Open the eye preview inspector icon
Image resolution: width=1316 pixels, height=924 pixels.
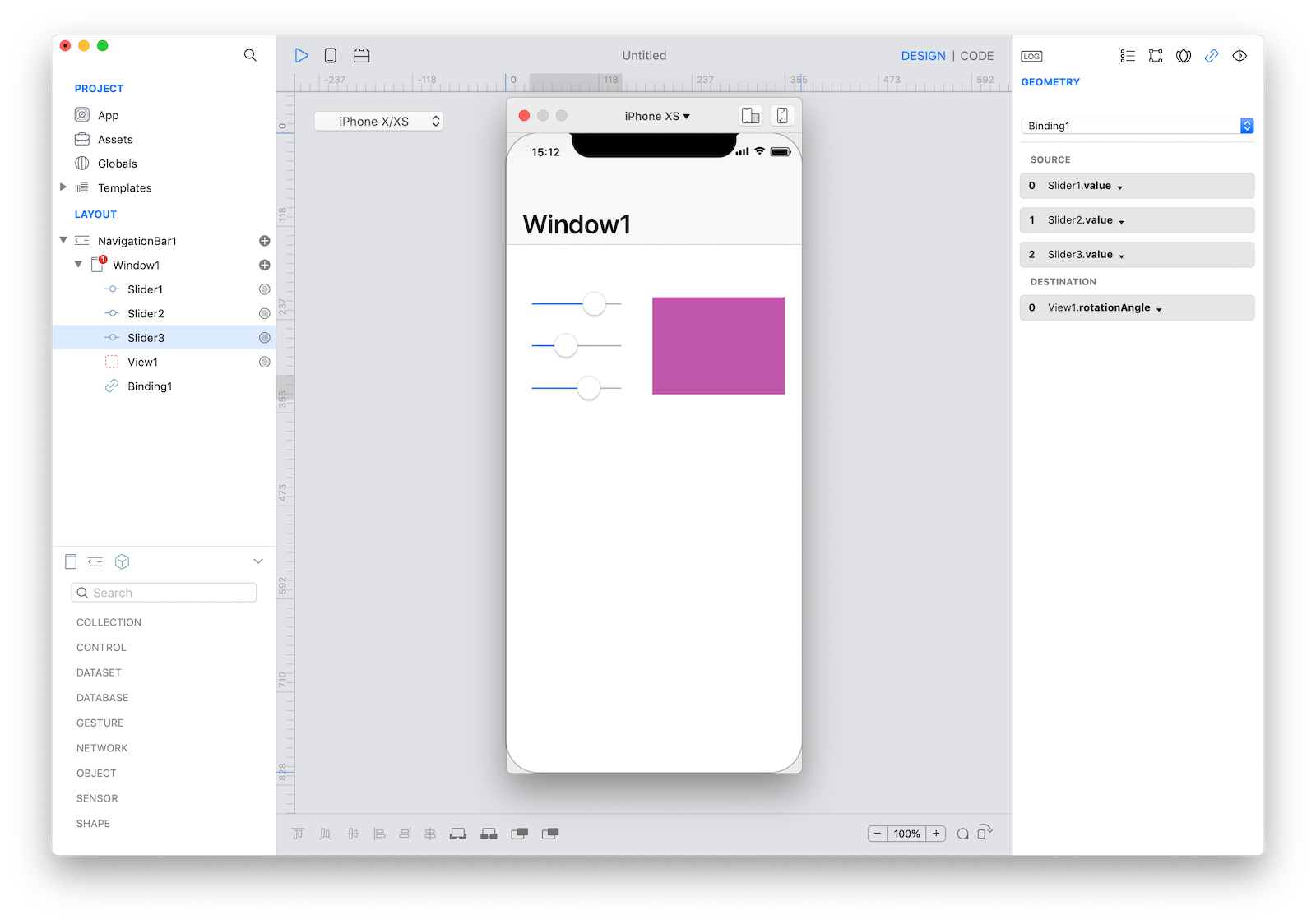point(1240,56)
